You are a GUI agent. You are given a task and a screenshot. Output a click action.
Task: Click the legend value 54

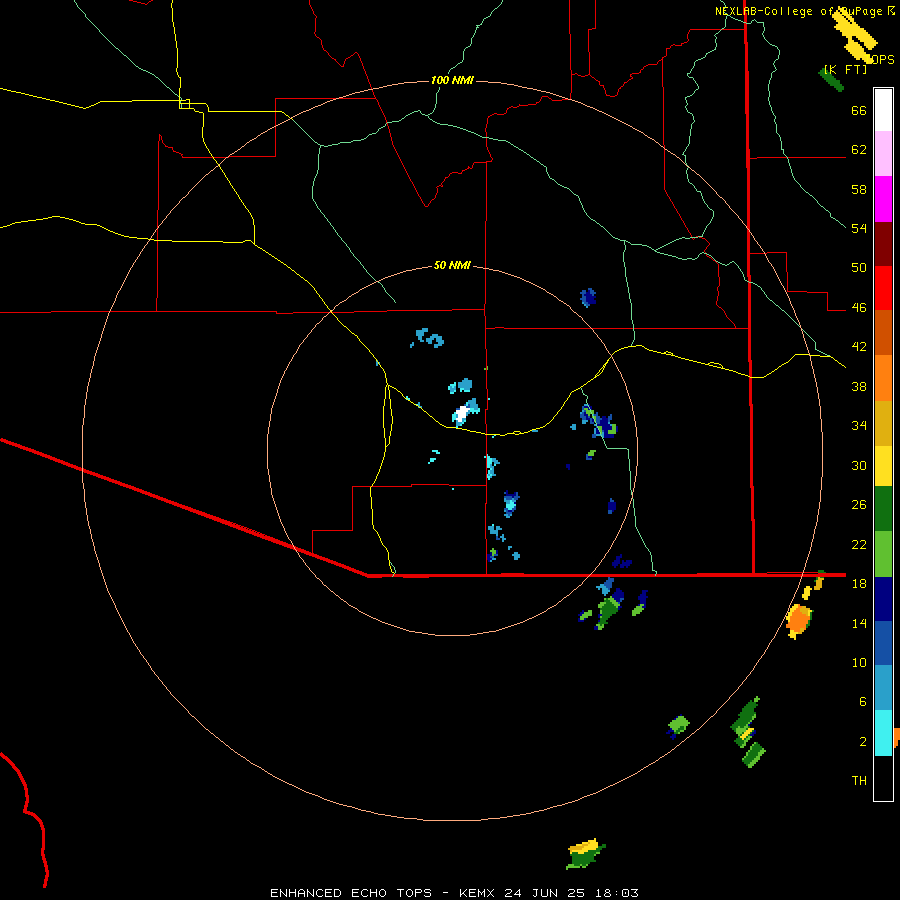859,228
